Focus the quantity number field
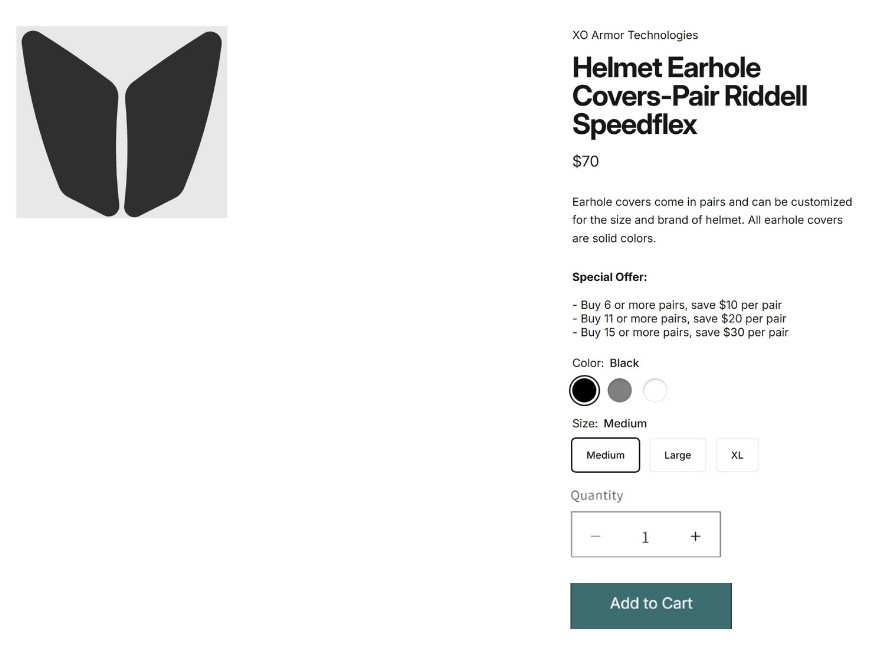Viewport: 887px width, 650px height. [645, 537]
